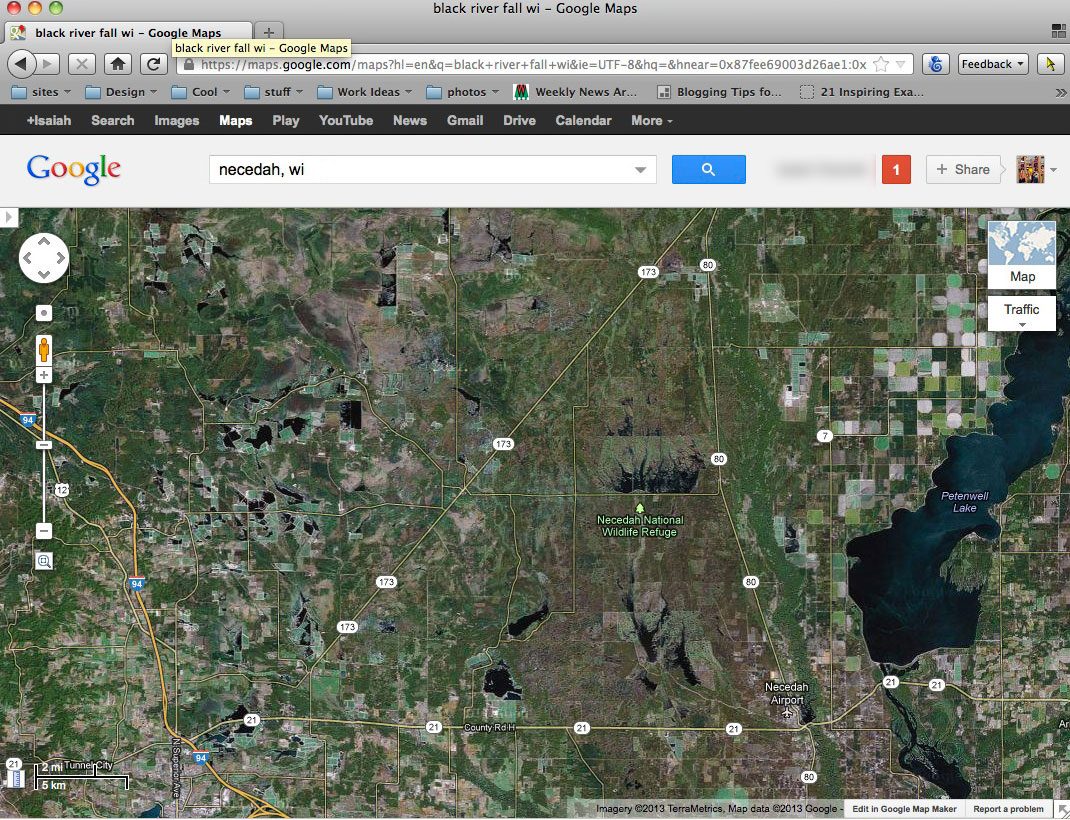Click the search box containing necedah, wi
1070x820 pixels.
[x=433, y=169]
